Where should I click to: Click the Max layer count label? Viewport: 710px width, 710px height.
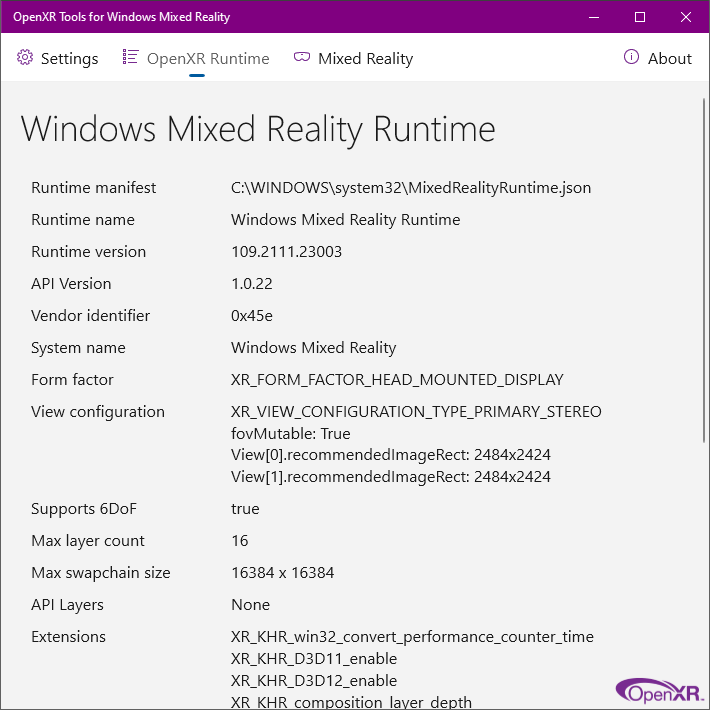point(88,541)
